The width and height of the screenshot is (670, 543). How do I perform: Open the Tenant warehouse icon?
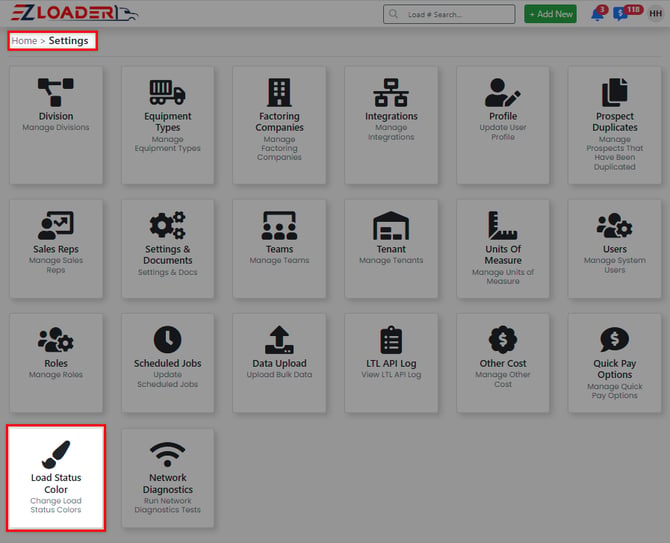(391, 225)
